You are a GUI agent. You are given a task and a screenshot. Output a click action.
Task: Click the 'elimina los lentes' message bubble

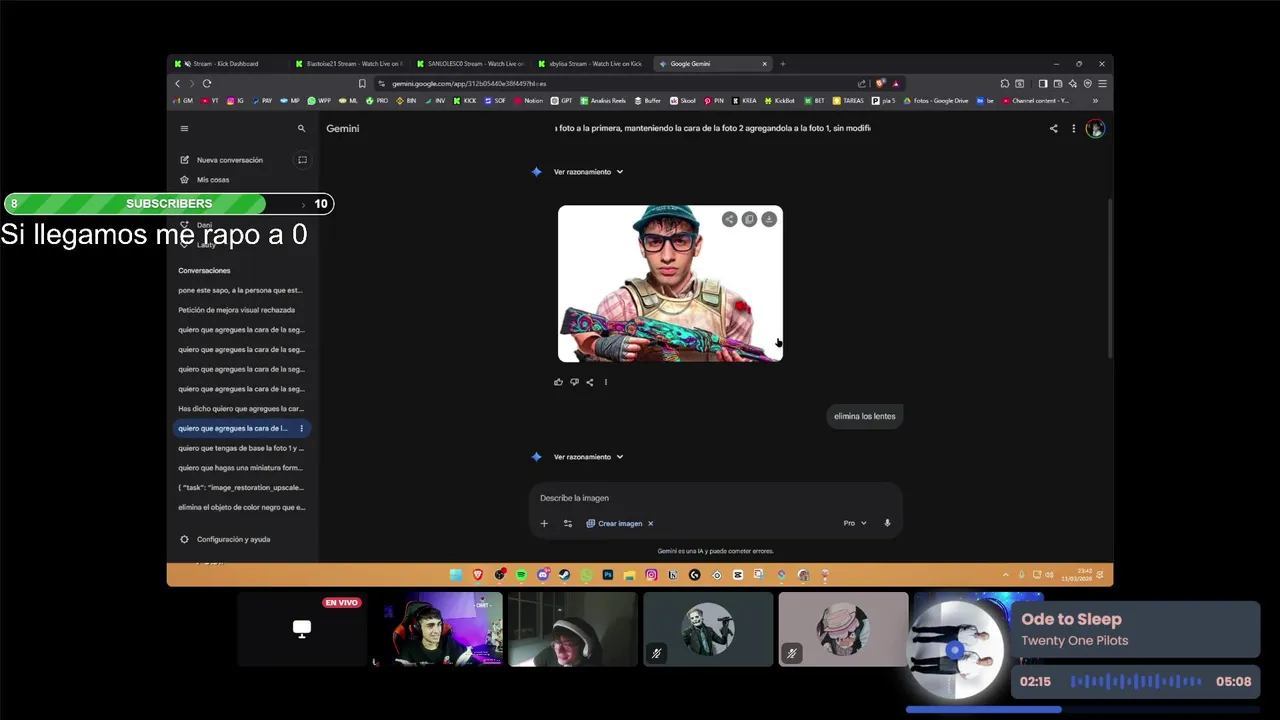(x=865, y=416)
